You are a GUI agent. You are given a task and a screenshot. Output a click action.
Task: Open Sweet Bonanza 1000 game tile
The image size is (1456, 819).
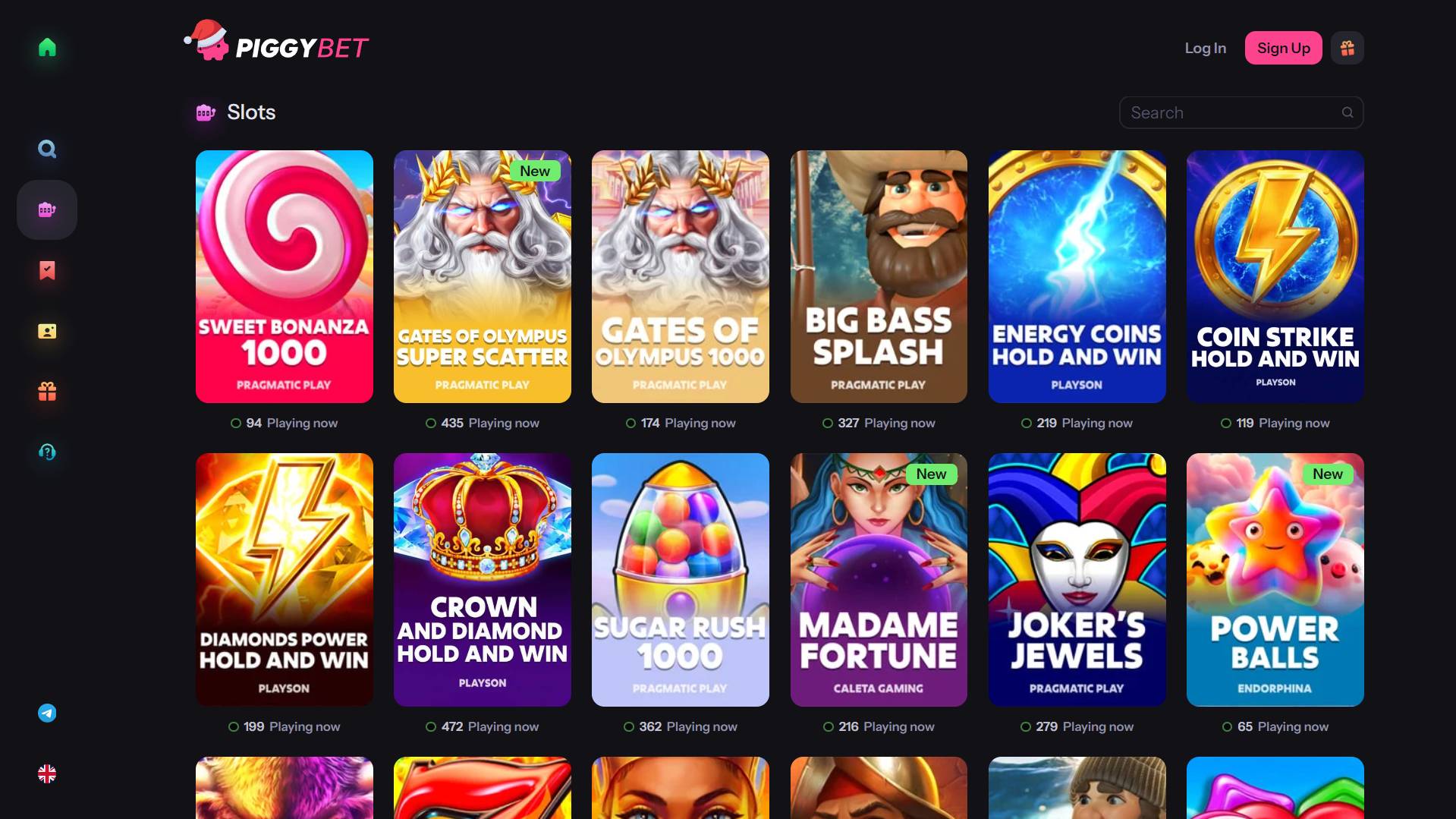[285, 276]
